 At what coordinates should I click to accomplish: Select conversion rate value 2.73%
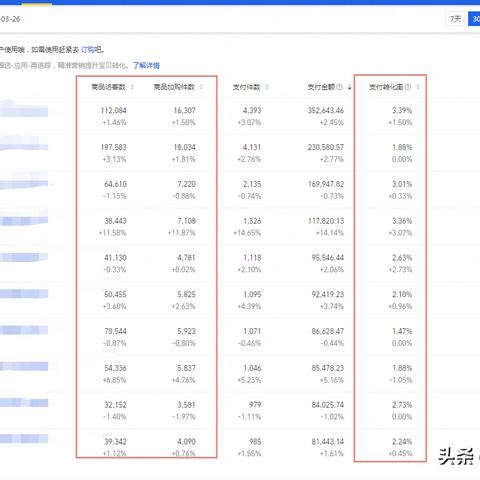pyautogui.click(x=402, y=405)
